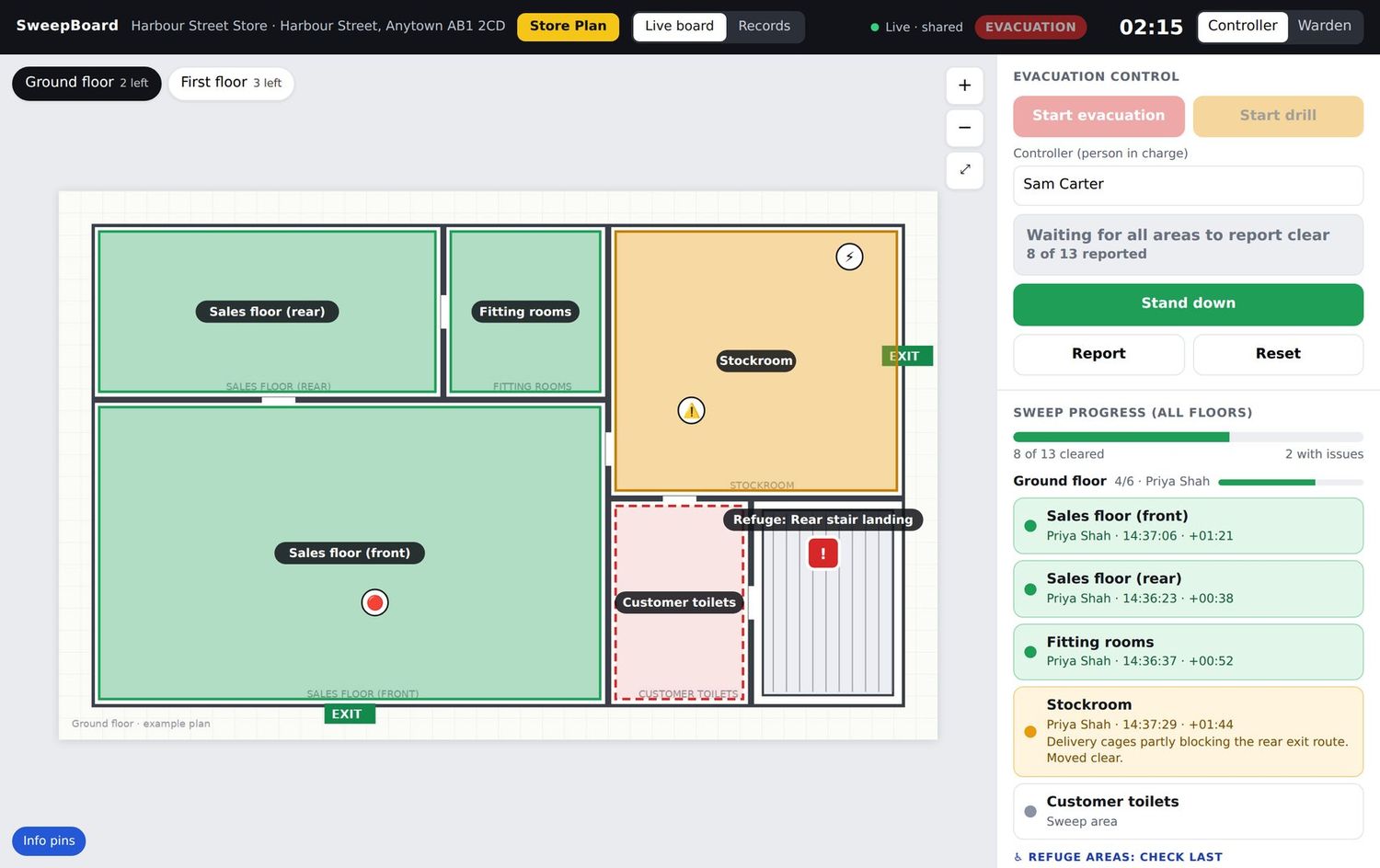
Task: Switch to Controller role
Action: (x=1242, y=27)
